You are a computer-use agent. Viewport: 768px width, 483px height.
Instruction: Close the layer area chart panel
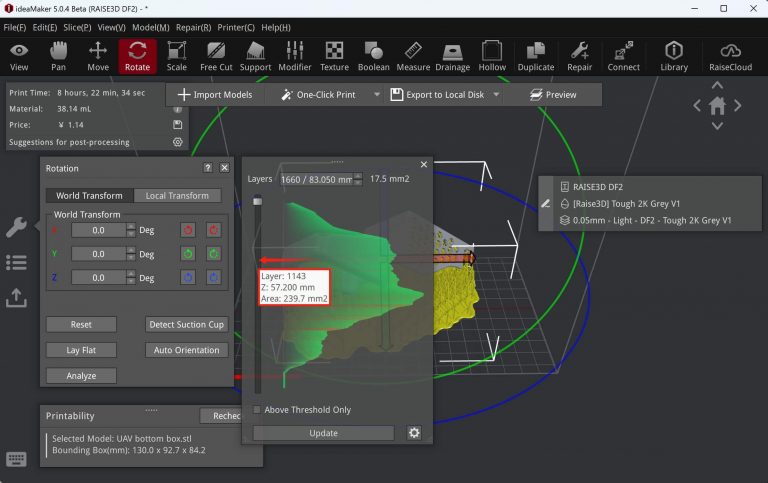point(424,165)
